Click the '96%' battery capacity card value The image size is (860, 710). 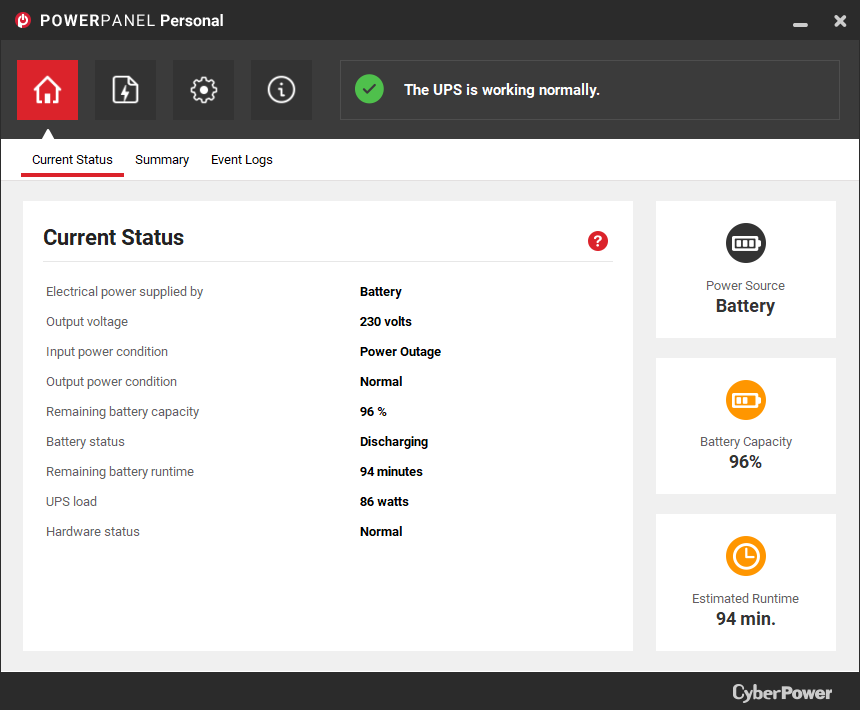(x=745, y=462)
